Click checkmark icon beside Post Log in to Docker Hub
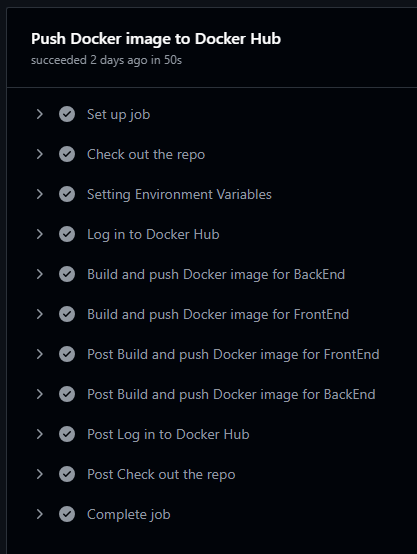 pos(67,434)
